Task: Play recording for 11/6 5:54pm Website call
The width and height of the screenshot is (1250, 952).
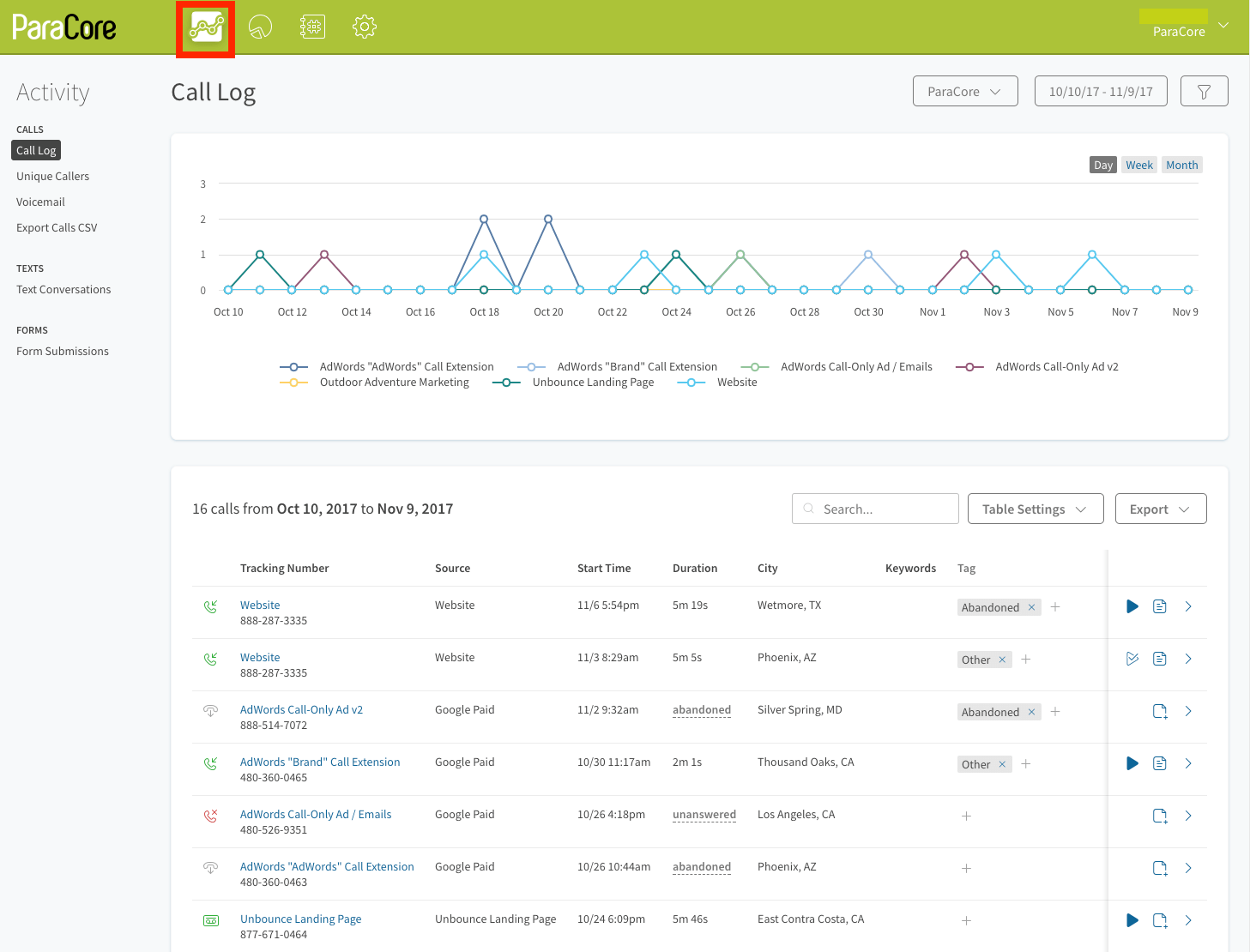Action: (x=1132, y=606)
